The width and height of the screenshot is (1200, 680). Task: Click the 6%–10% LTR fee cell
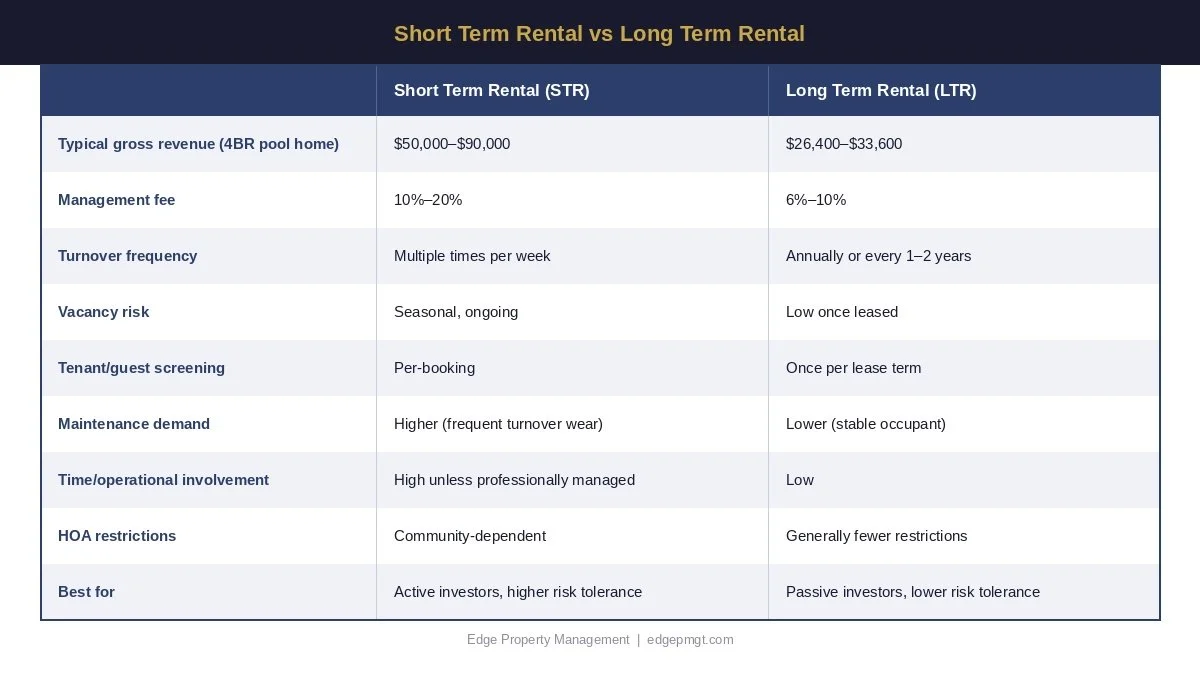[964, 200]
